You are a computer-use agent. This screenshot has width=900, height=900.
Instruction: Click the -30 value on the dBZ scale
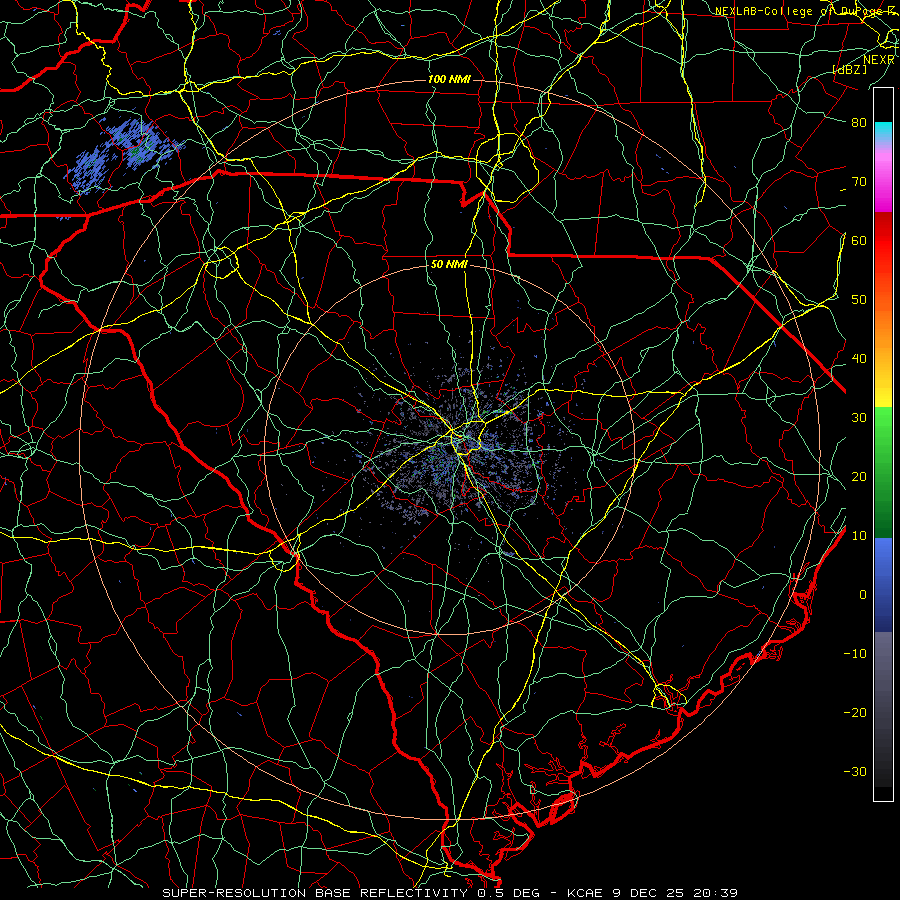pos(855,771)
